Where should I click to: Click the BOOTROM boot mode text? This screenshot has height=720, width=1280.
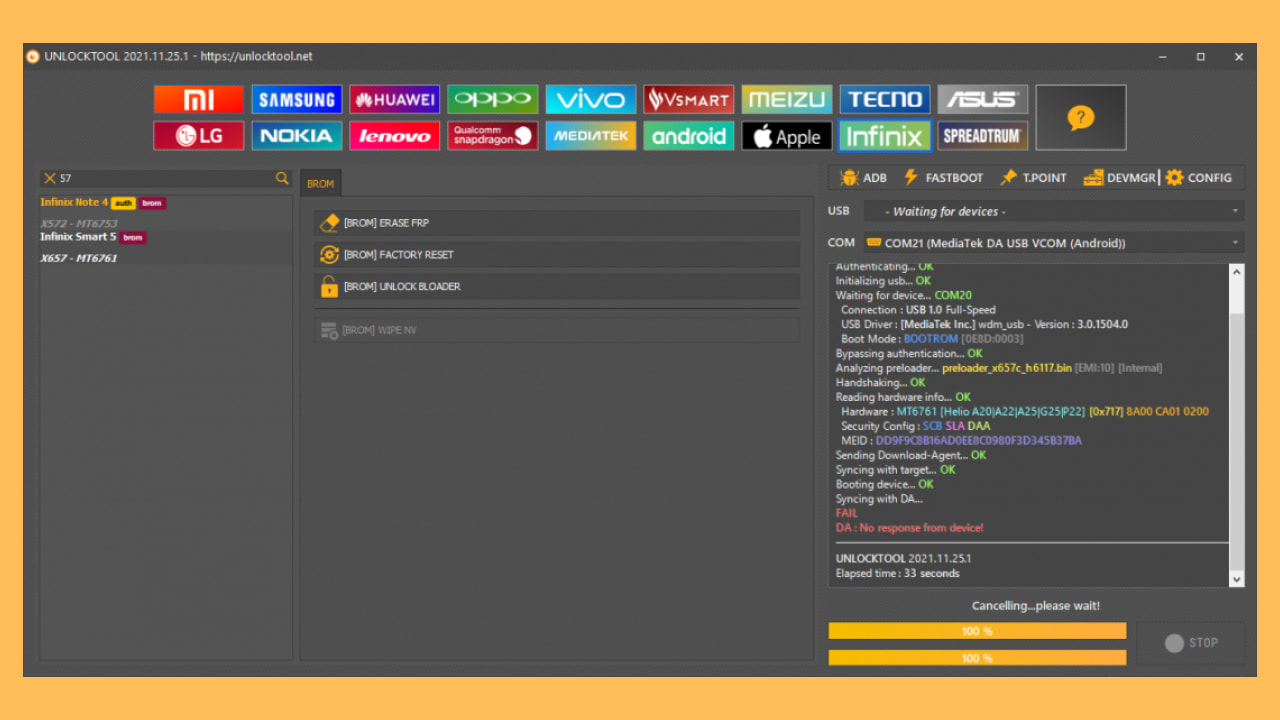(x=930, y=339)
